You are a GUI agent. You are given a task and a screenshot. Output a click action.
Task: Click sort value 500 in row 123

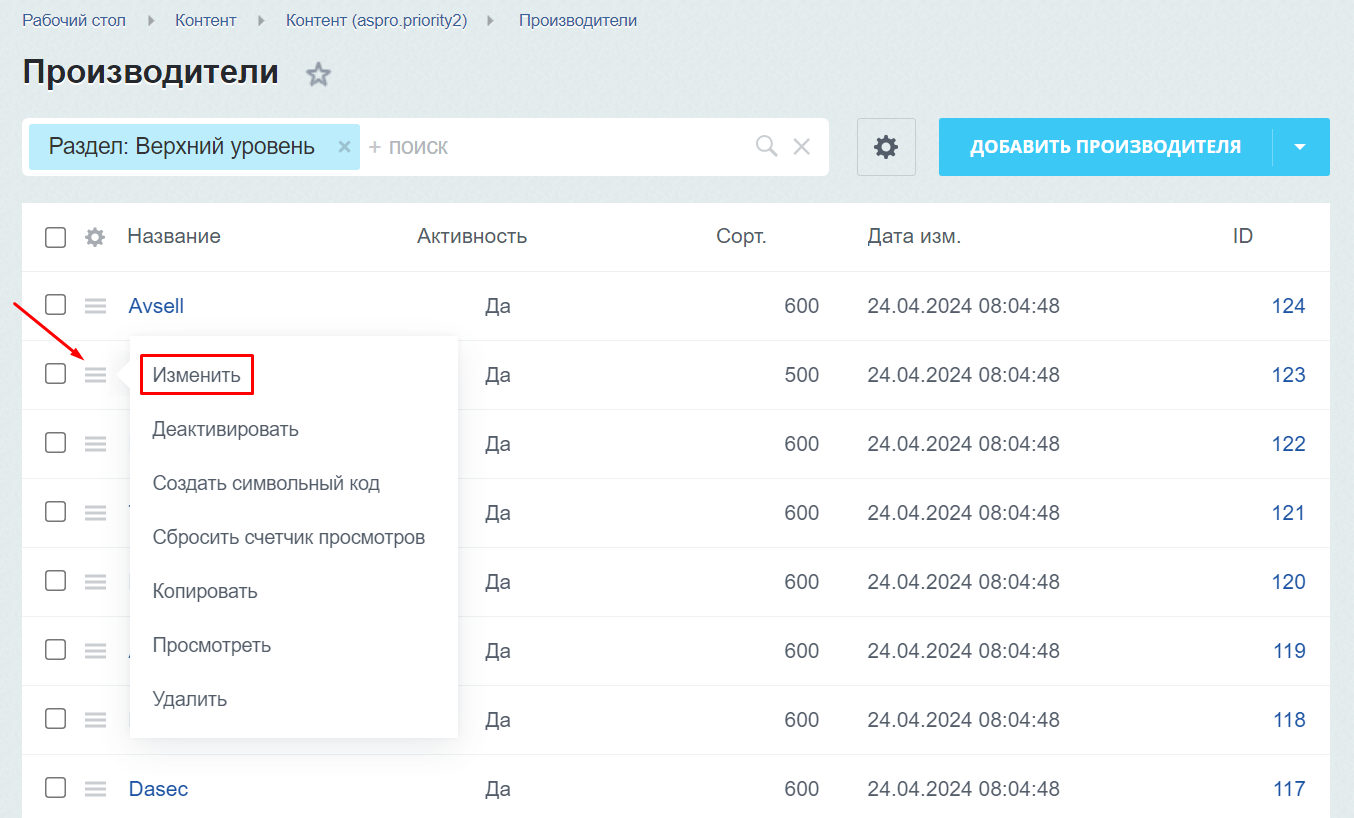tap(802, 375)
